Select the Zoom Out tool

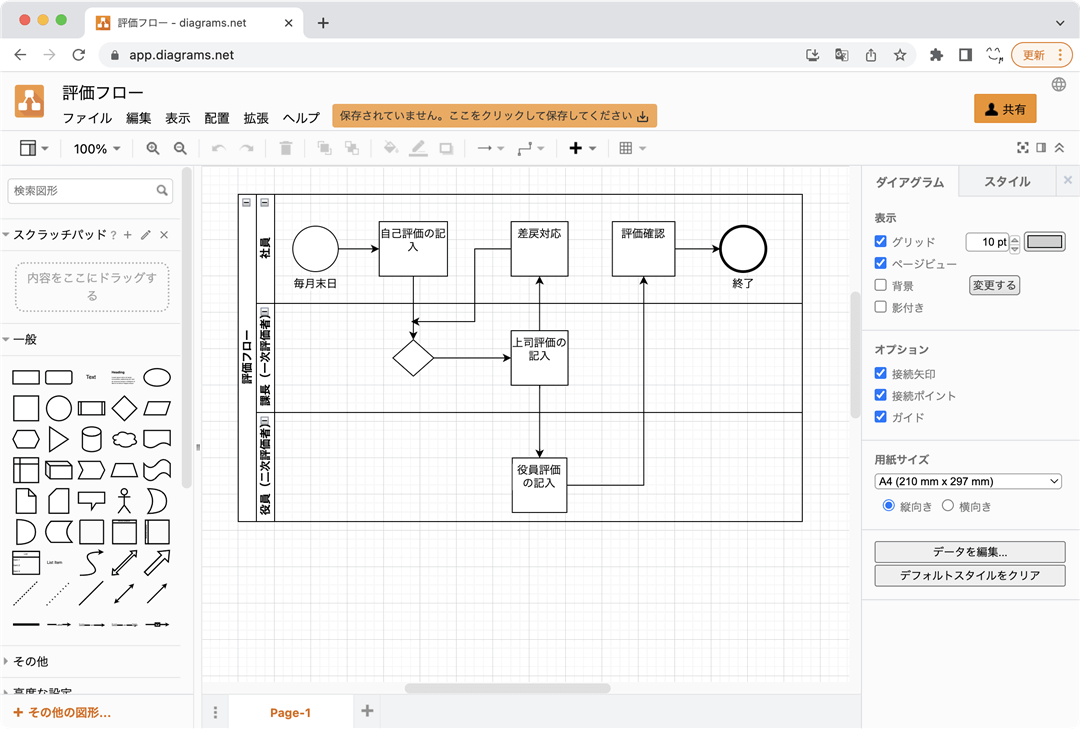coord(178,148)
